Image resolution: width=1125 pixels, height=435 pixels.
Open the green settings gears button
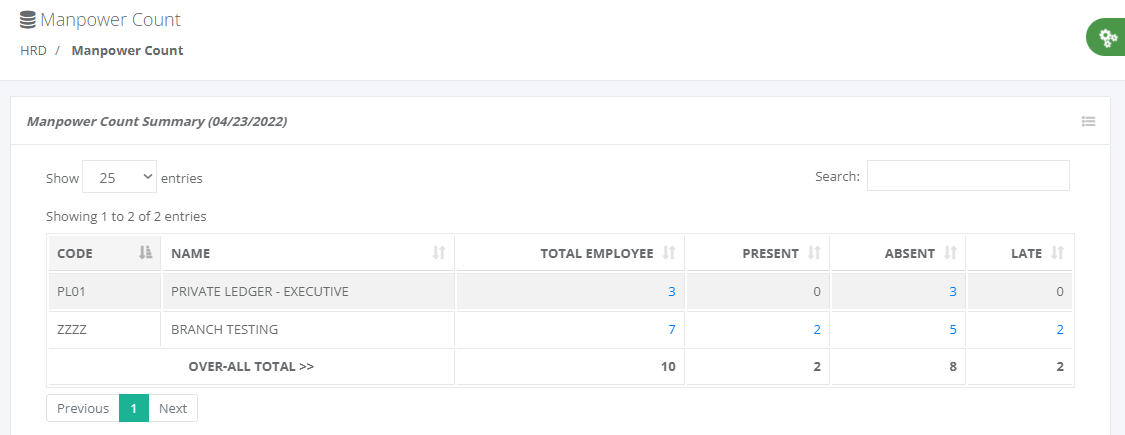pyautogui.click(x=1107, y=38)
